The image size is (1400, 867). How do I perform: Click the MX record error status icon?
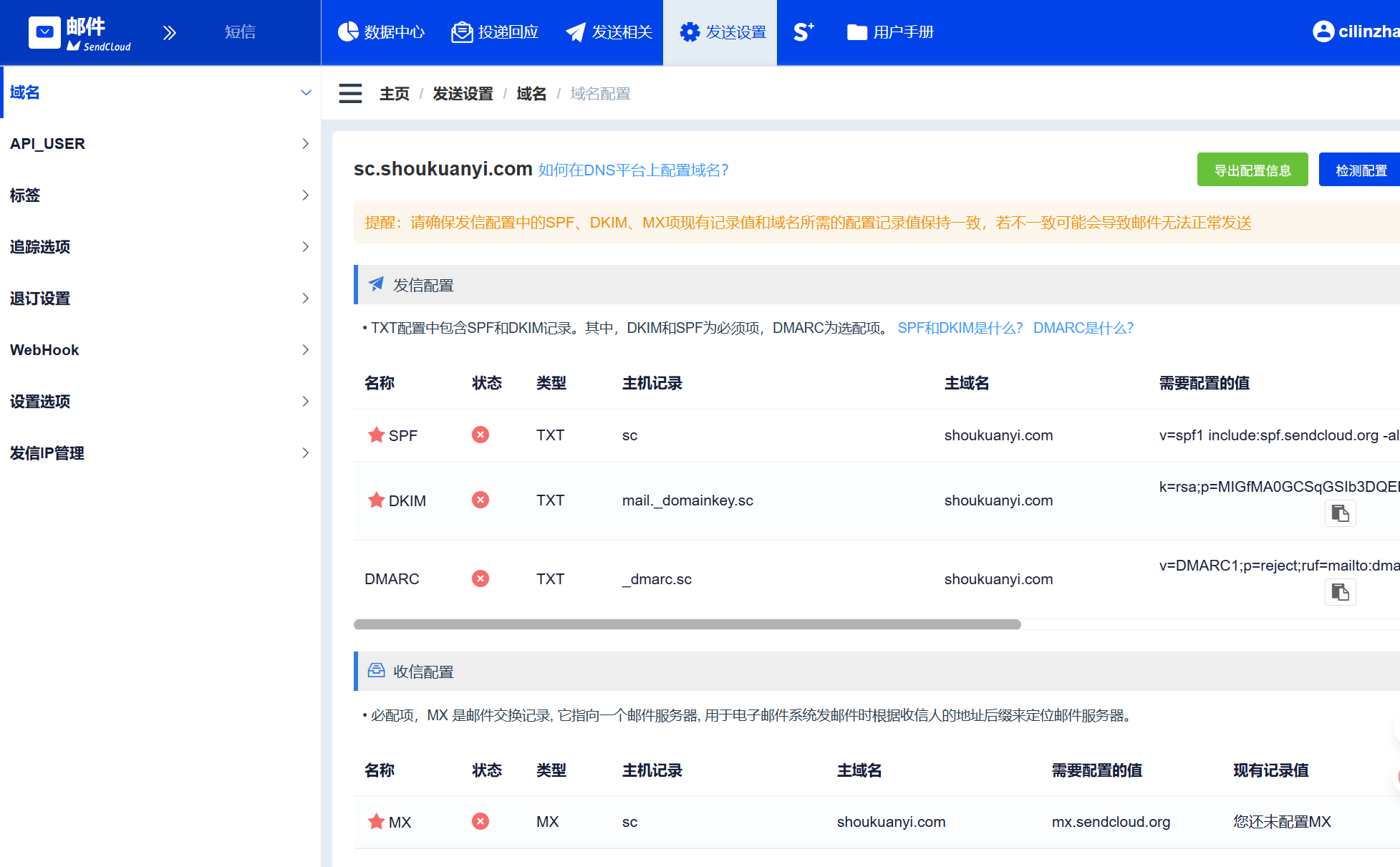point(481,821)
